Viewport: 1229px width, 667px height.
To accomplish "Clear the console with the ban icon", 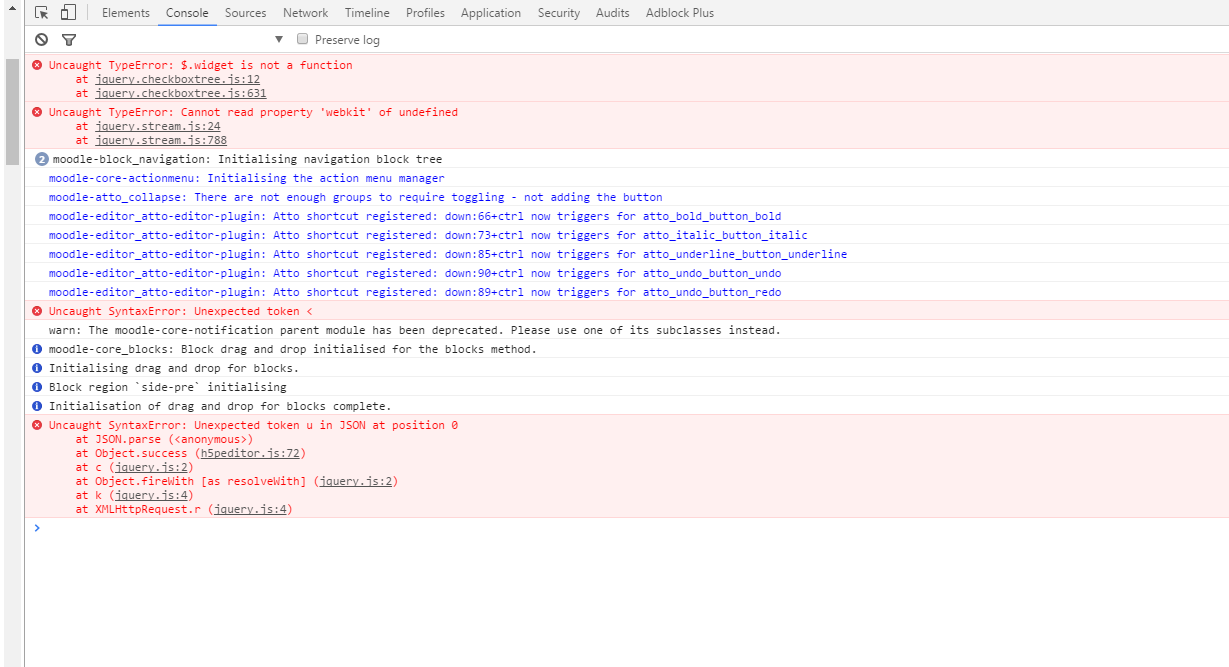I will [x=41, y=40].
